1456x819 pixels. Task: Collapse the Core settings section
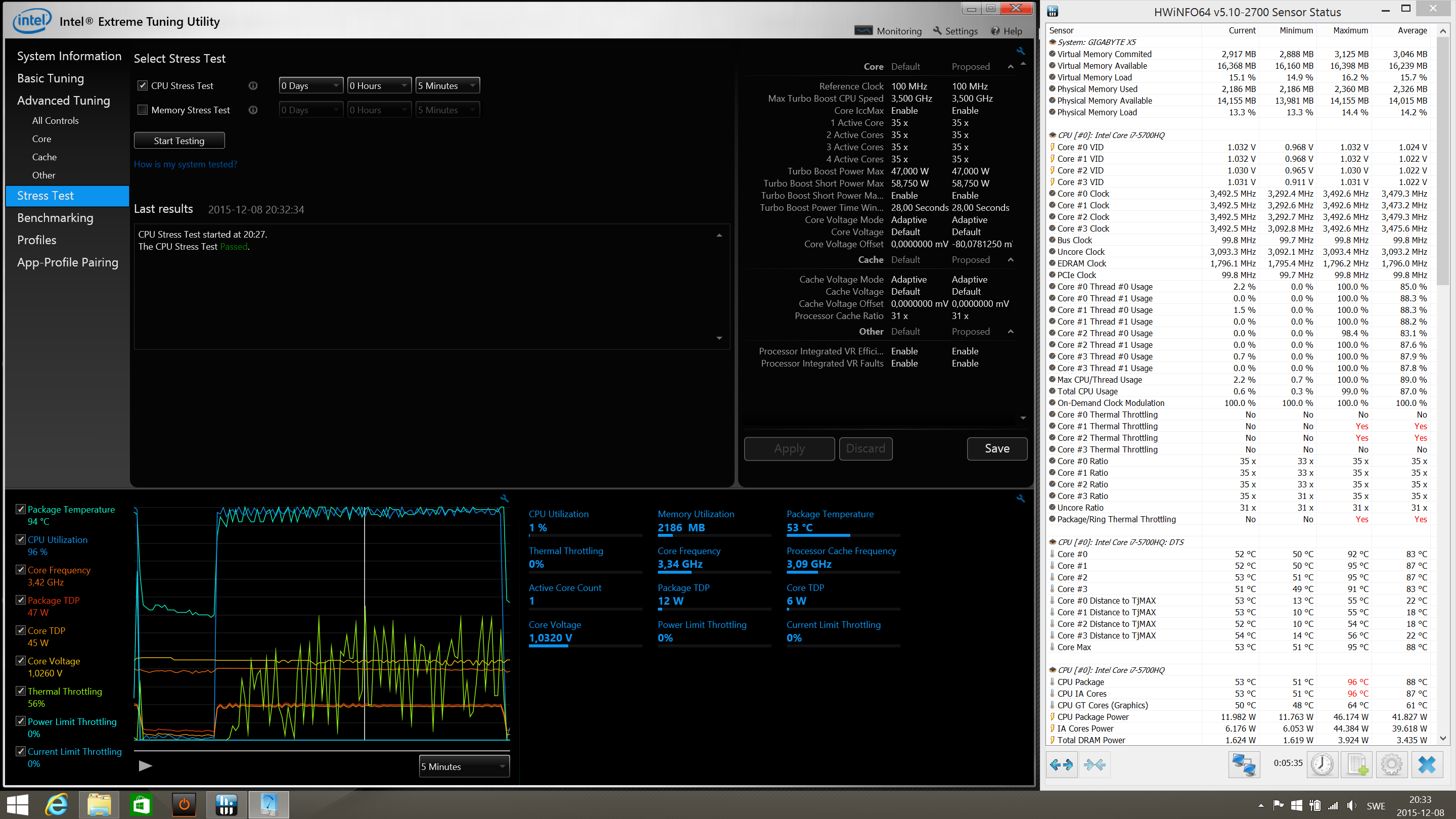click(x=1011, y=67)
